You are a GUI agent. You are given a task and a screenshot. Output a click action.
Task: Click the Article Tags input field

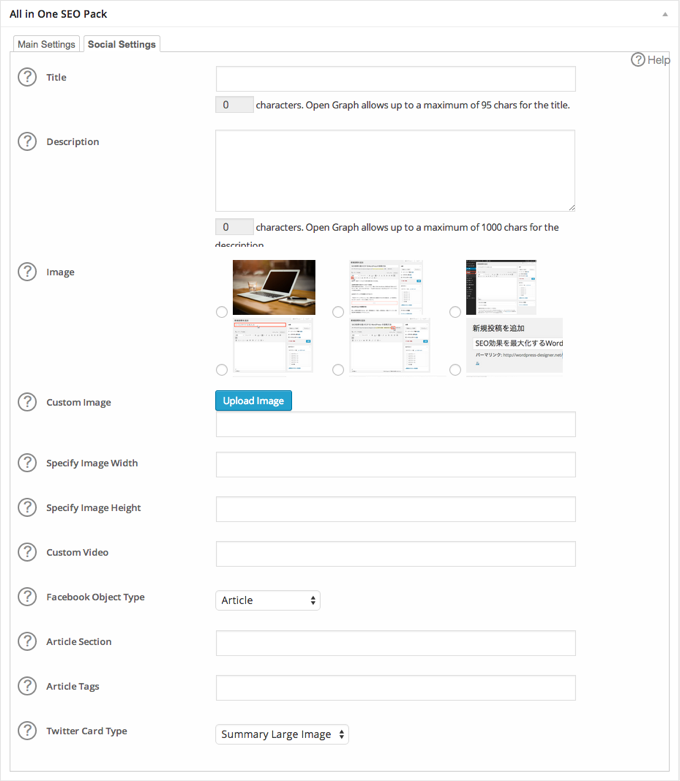tap(396, 688)
